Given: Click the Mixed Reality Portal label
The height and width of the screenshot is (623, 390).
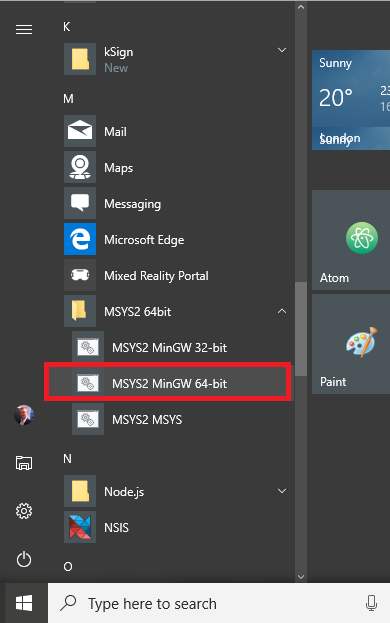Looking at the screenshot, I should pyautogui.click(x=156, y=276).
